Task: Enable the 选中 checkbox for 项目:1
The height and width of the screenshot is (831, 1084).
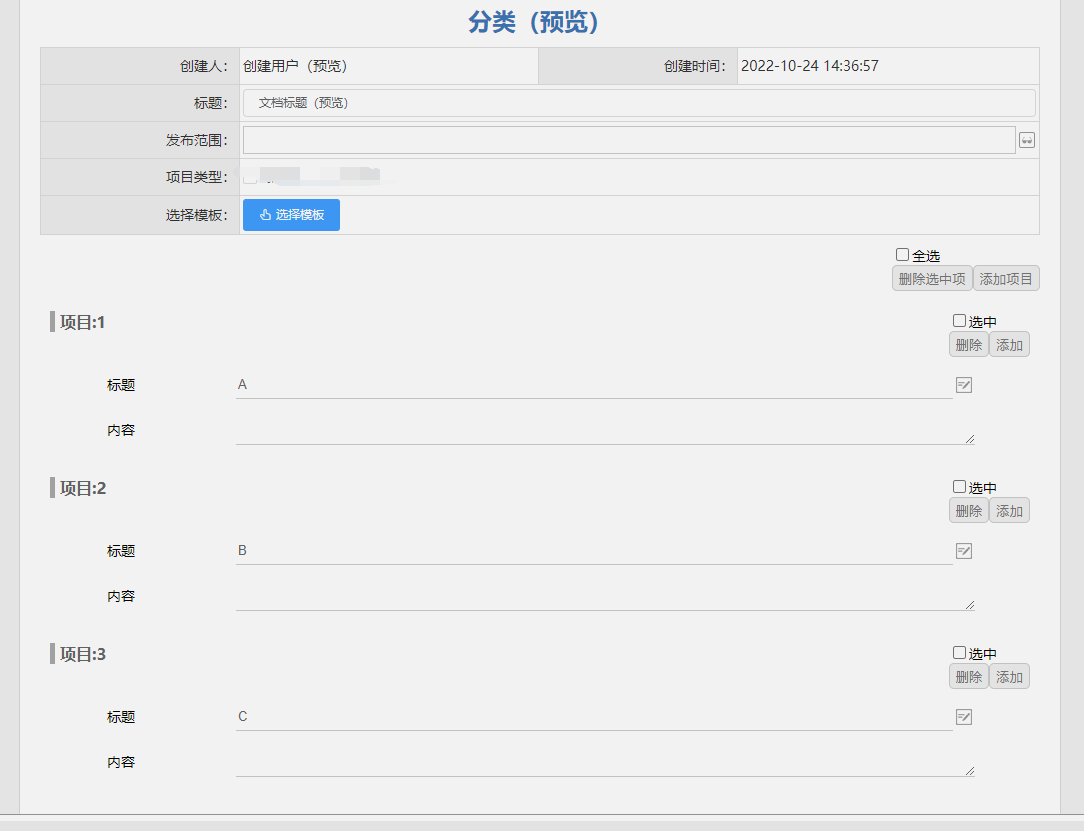Action: (957, 320)
